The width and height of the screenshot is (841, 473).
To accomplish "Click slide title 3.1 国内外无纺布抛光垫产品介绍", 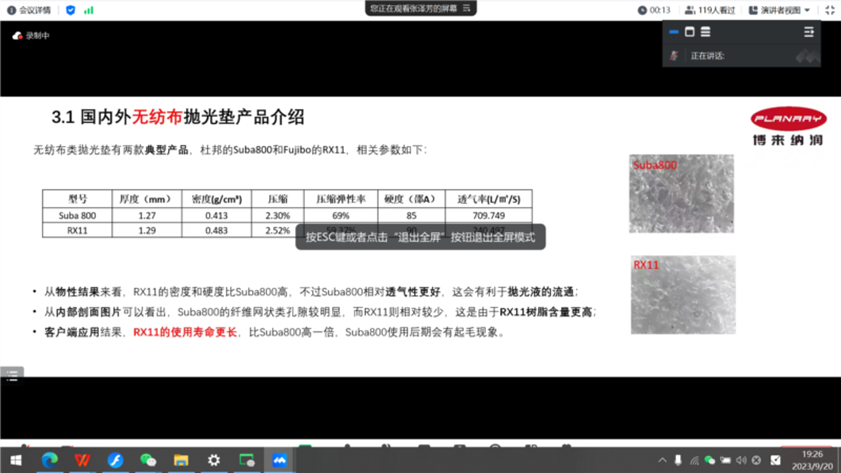I will (178, 117).
